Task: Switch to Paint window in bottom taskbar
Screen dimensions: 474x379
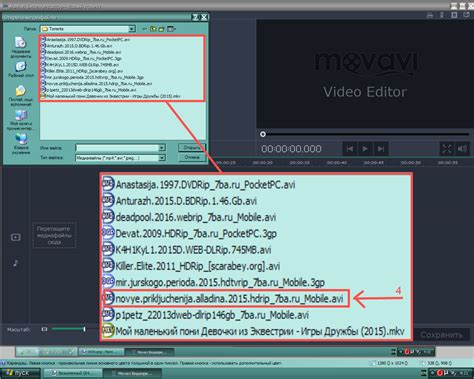Action: pos(73,373)
